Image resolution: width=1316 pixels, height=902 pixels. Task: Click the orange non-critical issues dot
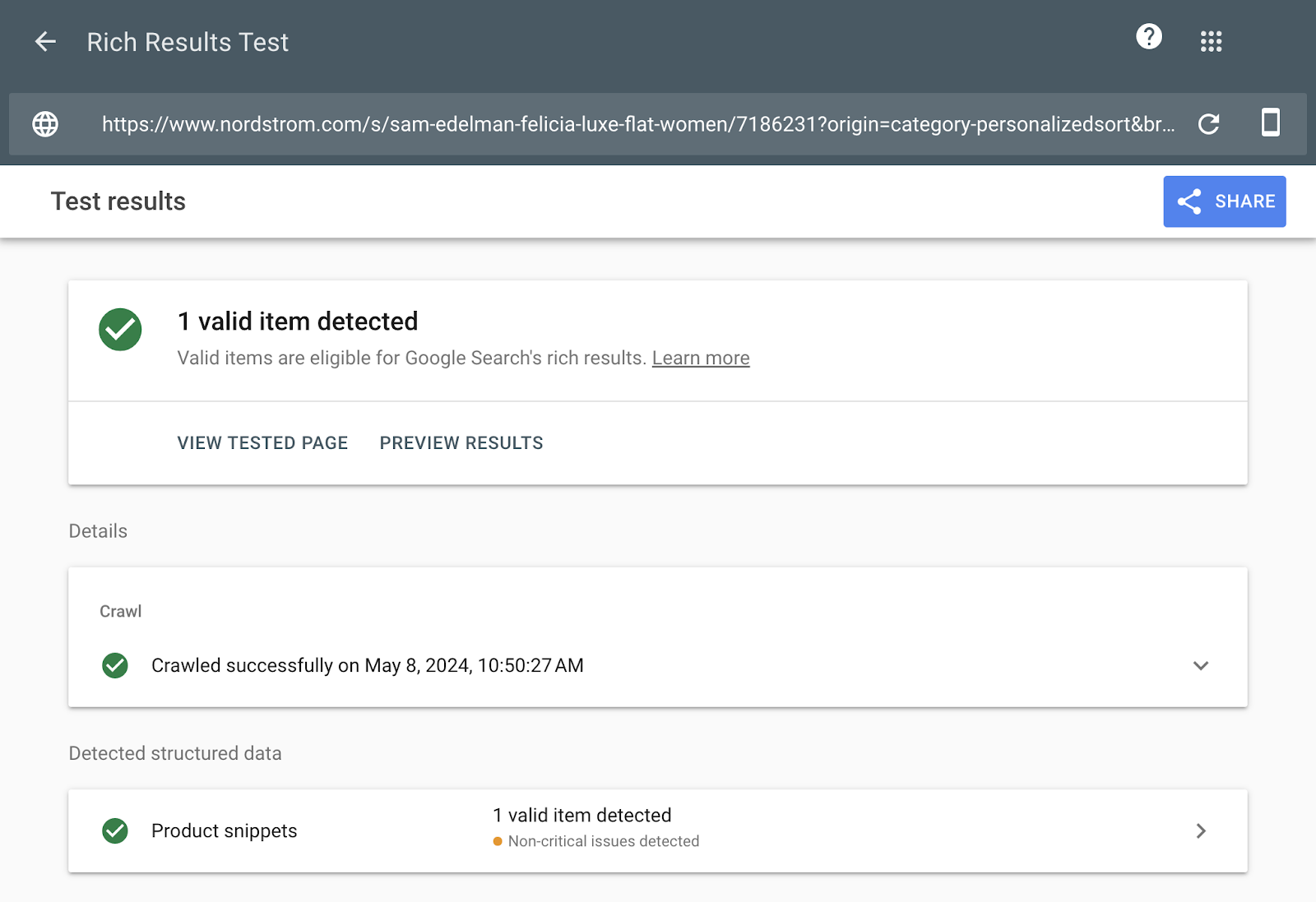(x=498, y=841)
